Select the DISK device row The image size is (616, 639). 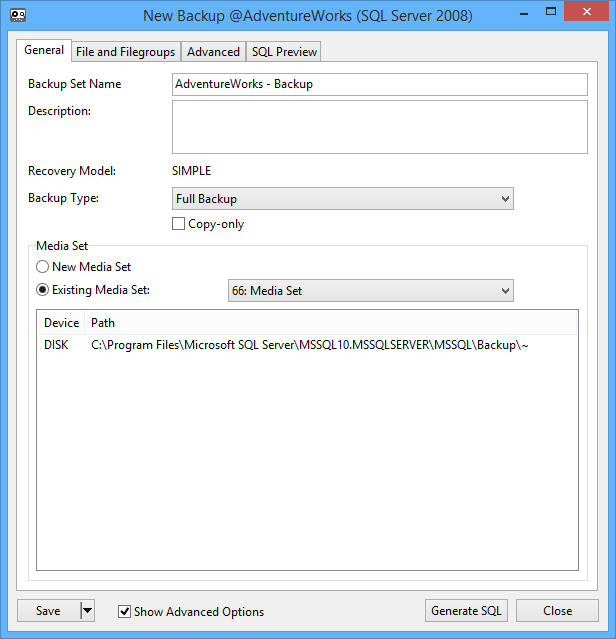[x=307, y=345]
